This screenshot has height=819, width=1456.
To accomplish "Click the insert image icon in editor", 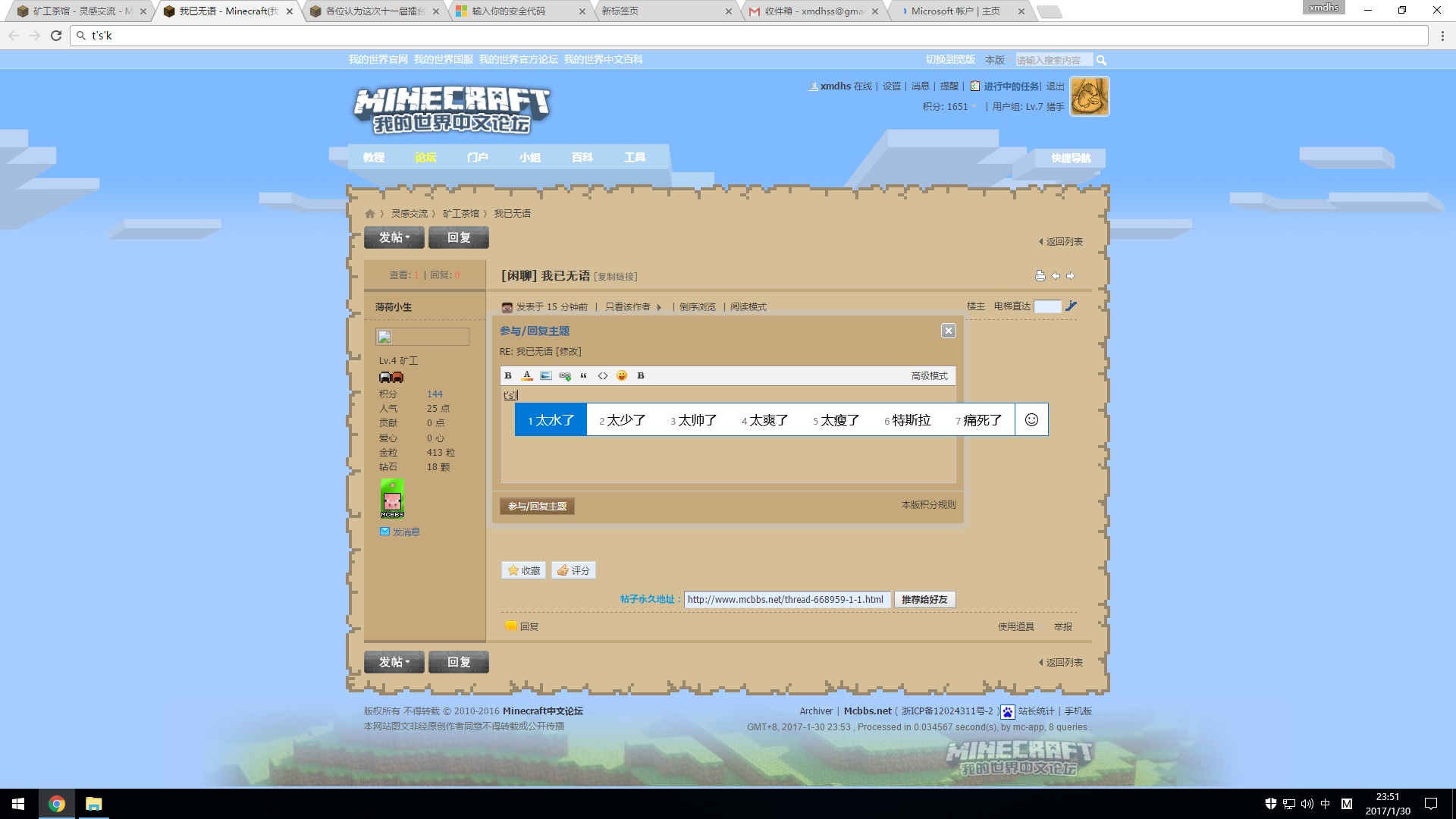I will [546, 376].
